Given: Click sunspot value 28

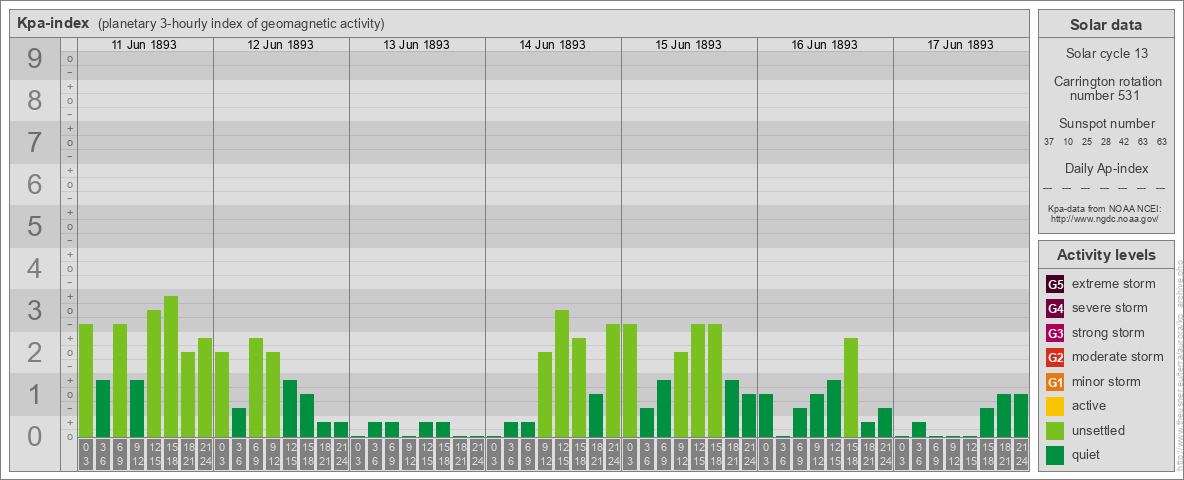Looking at the screenshot, I should [x=1105, y=141].
